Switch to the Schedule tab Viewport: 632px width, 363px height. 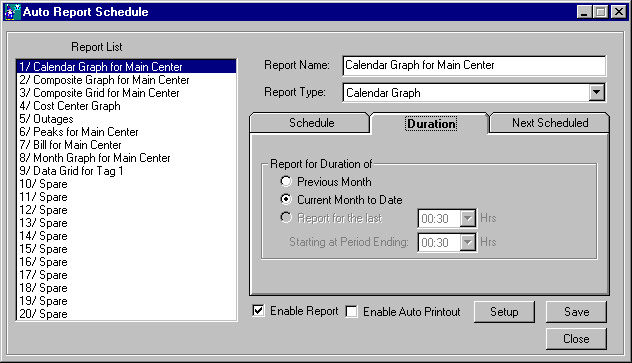(311, 123)
